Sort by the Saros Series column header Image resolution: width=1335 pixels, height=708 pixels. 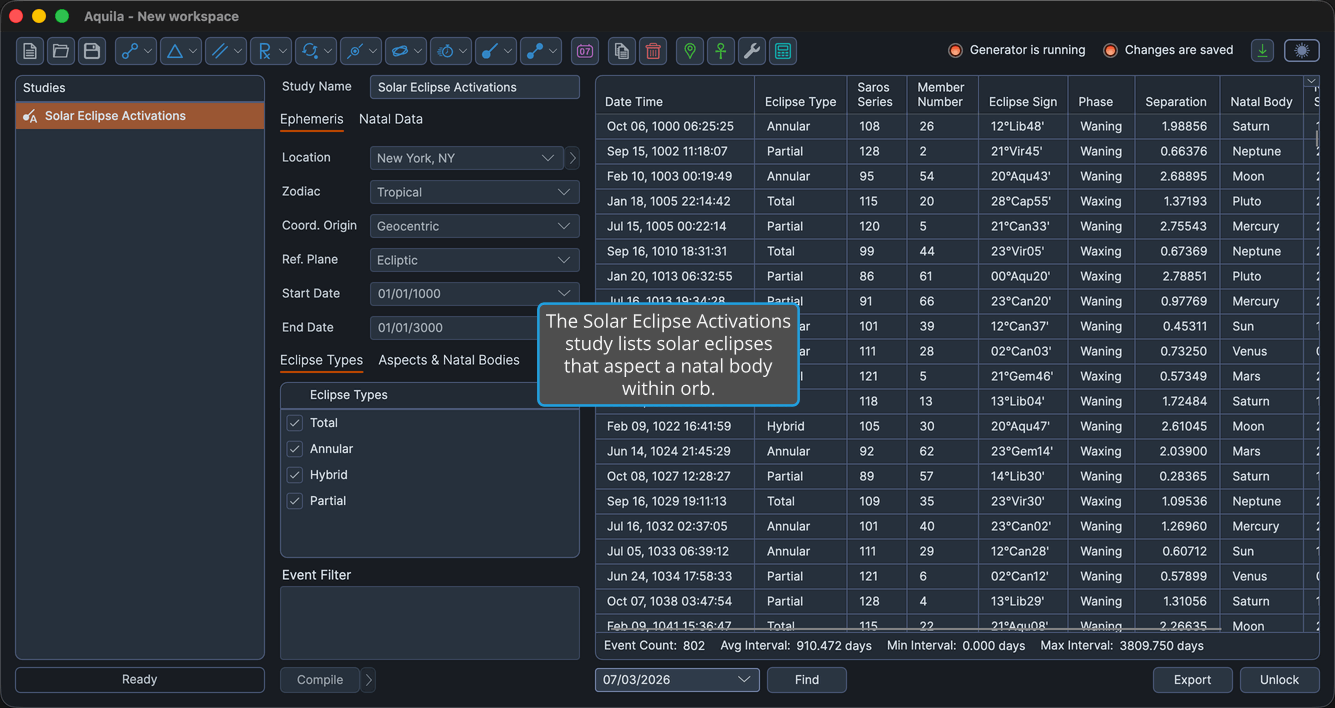(877, 95)
